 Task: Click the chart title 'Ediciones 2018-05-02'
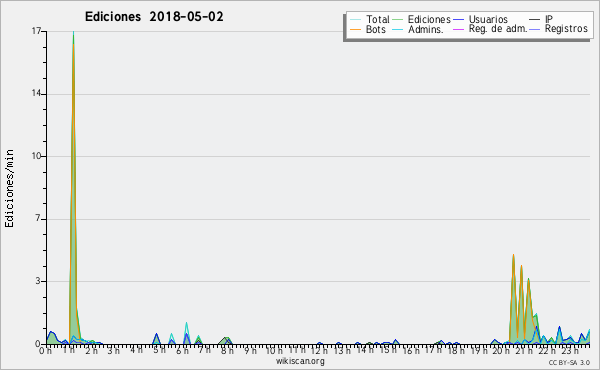pos(154,17)
